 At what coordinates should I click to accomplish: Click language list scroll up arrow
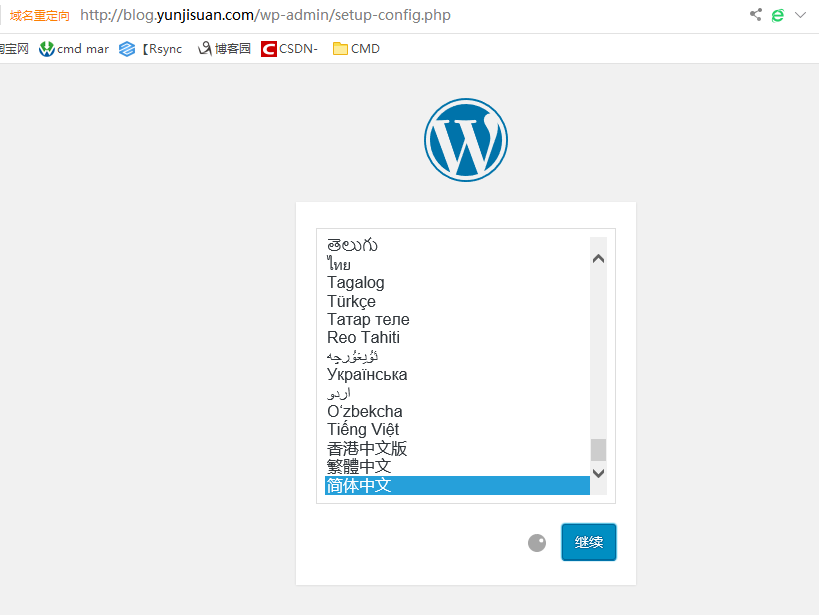tap(599, 258)
